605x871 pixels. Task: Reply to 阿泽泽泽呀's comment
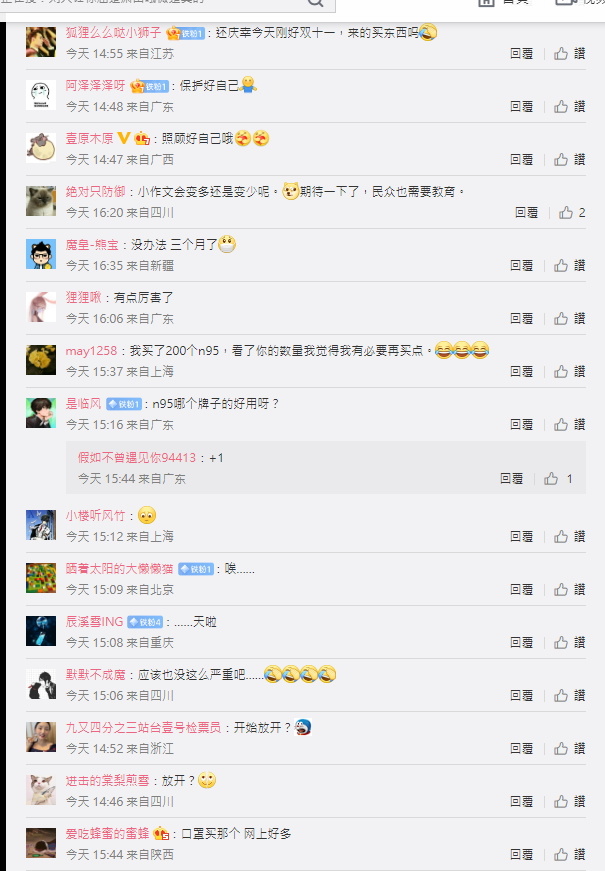coord(521,106)
